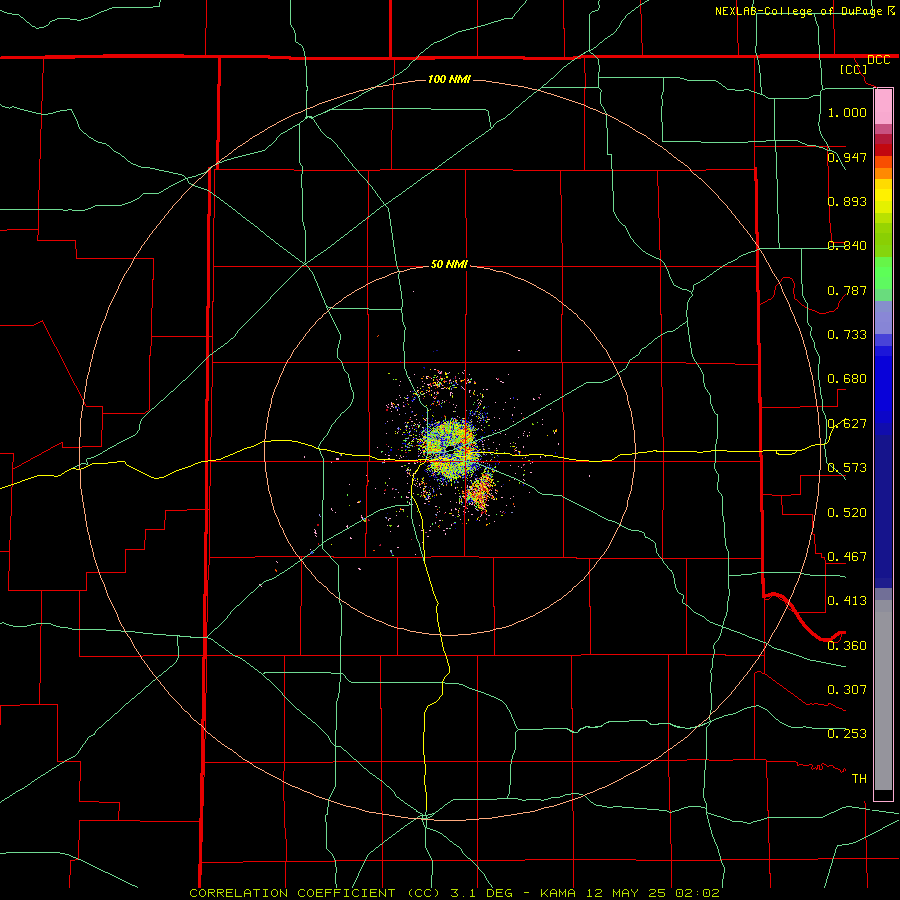Viewport: 900px width, 900px height.
Task: Click the 0.947 scale value
Action: coord(847,157)
